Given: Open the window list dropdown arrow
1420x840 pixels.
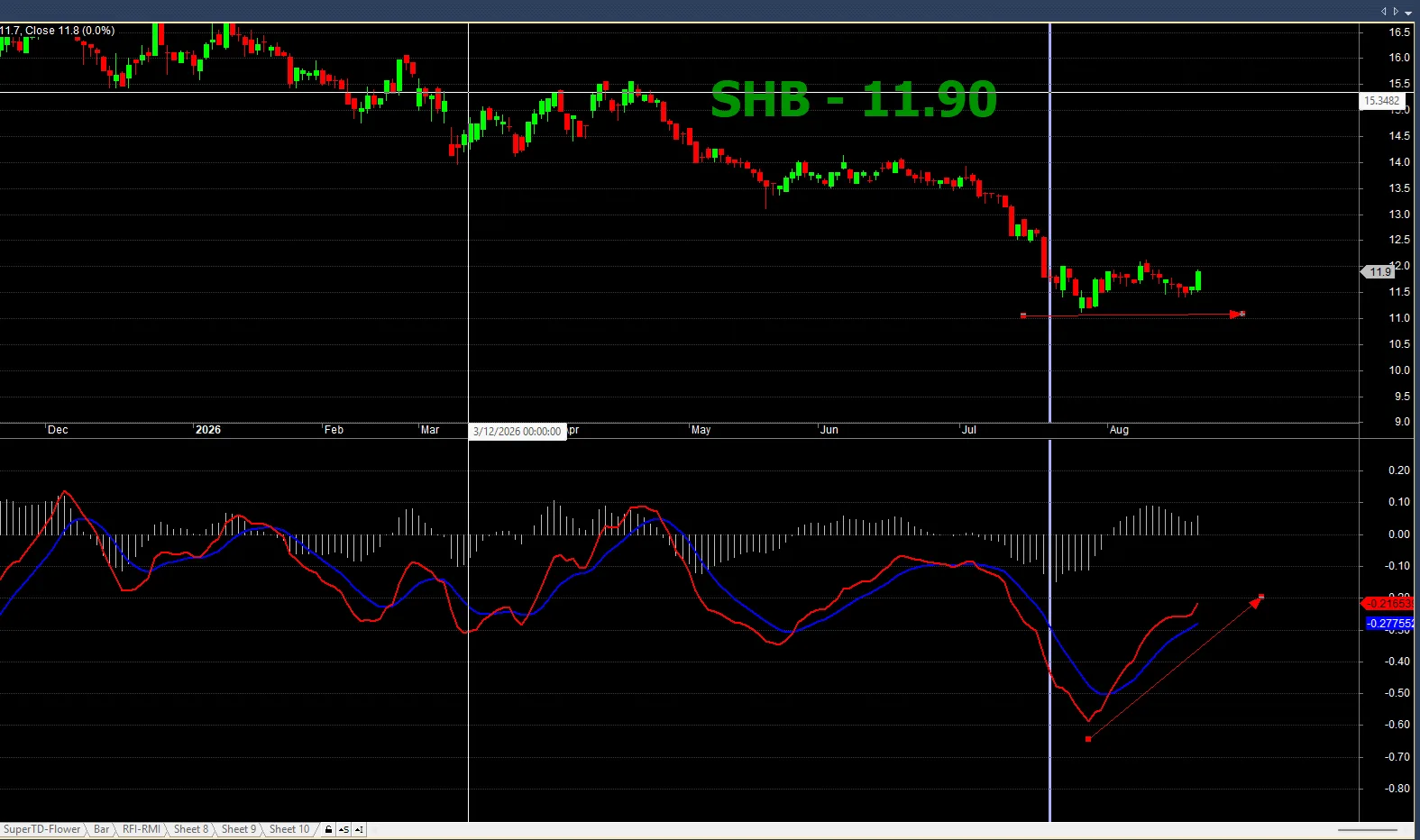Looking at the screenshot, I should [1408, 13].
